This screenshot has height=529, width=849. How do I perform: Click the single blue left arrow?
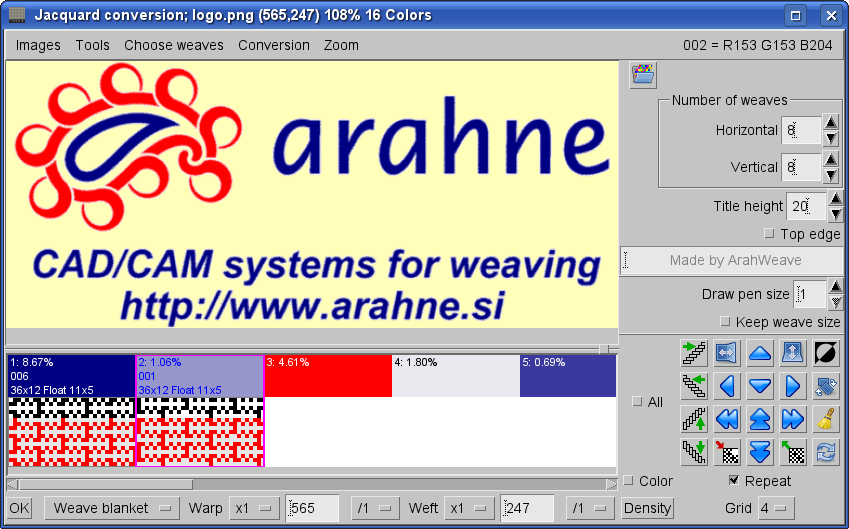tap(727, 386)
